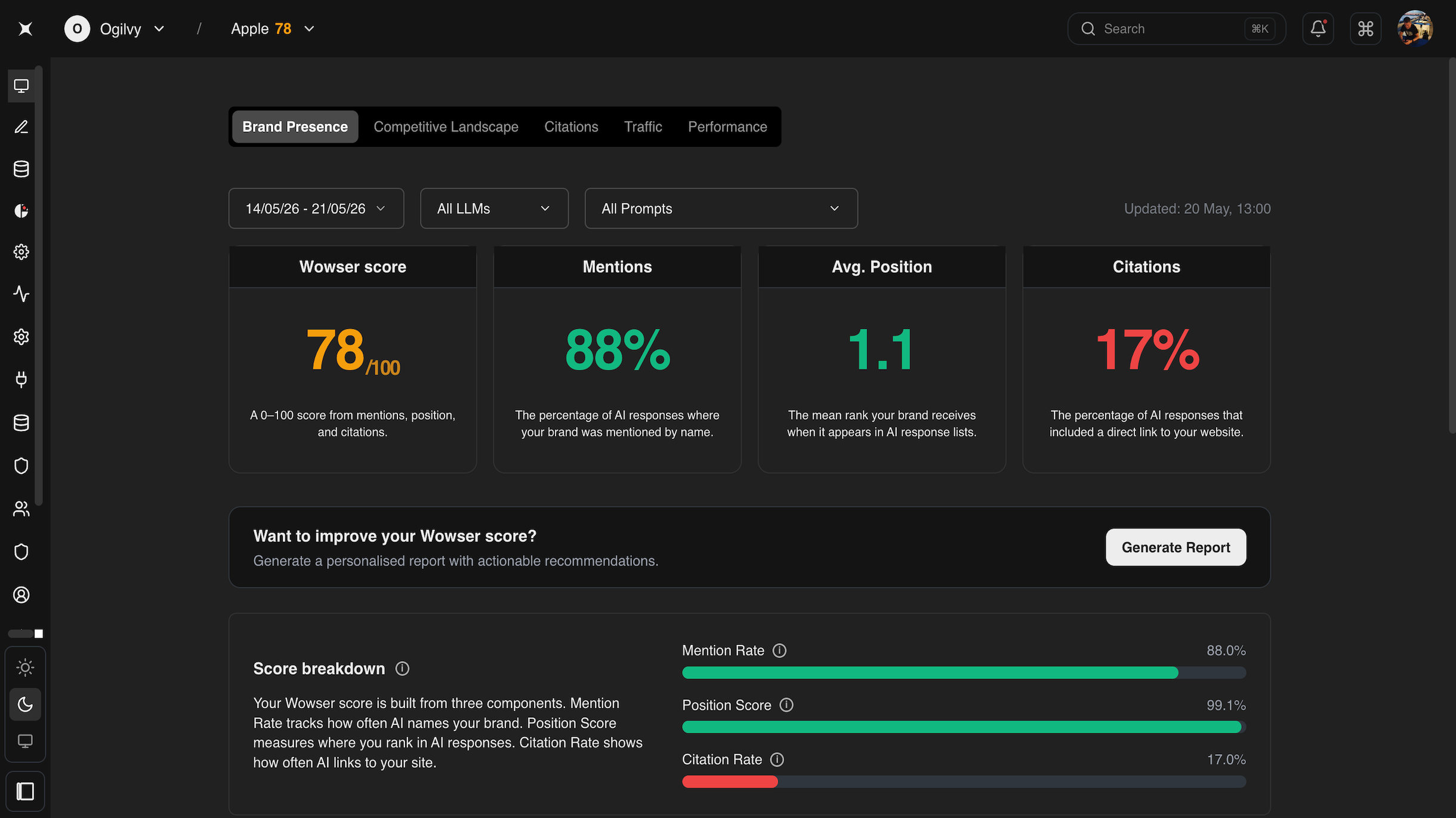This screenshot has width=1456, height=818.
Task: Switch to light theme sun icon
Action: tap(25, 668)
